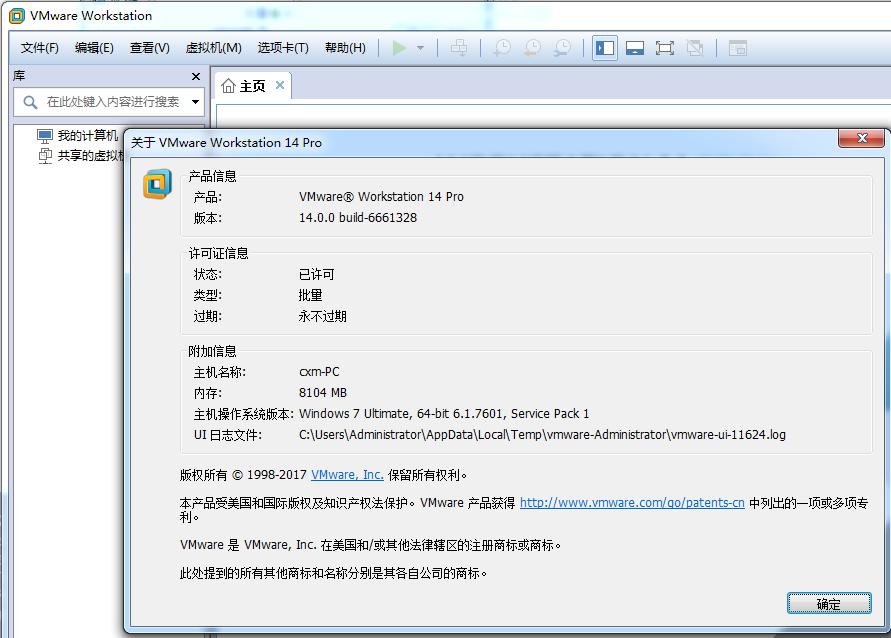Toggle the show library panel icon
The image size is (891, 638).
[x=605, y=48]
